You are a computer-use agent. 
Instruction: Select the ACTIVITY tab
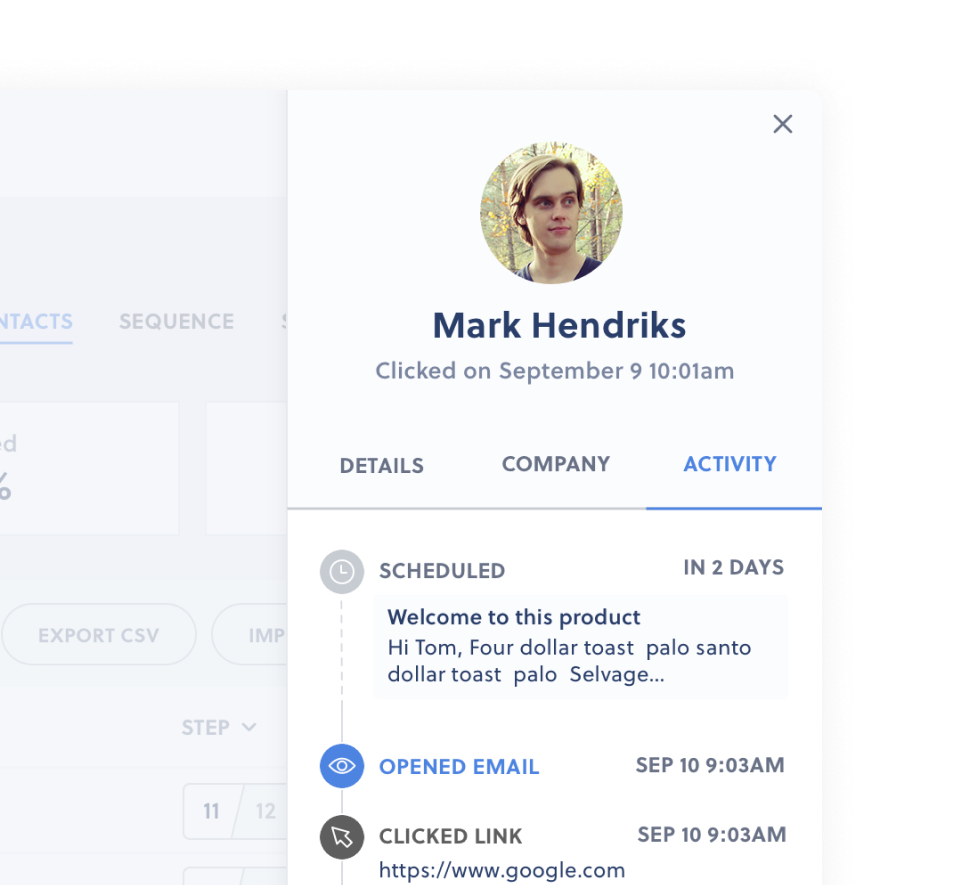[x=729, y=464]
